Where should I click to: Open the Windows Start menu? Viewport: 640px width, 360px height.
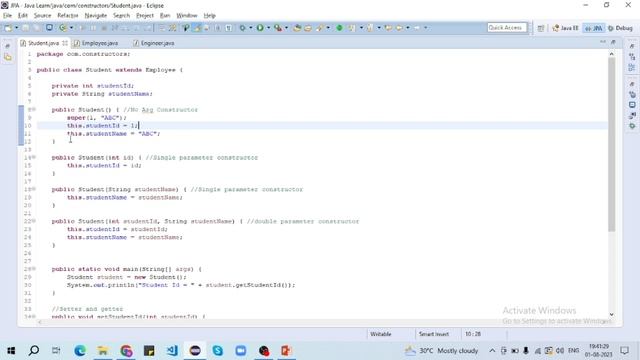[x=11, y=351]
